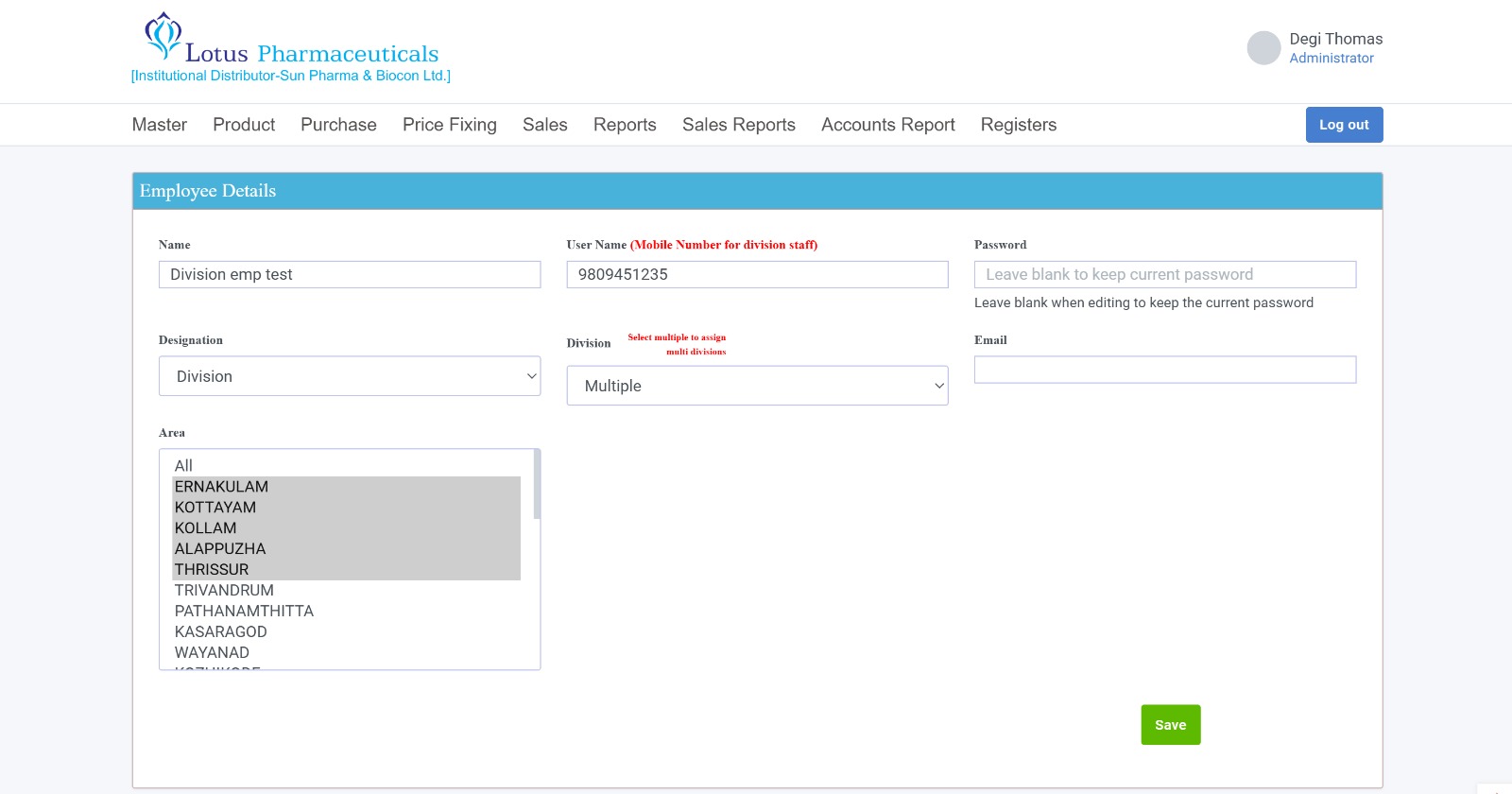Viewport: 1512px width, 794px height.
Task: Save the employee details
Action: [x=1170, y=725]
